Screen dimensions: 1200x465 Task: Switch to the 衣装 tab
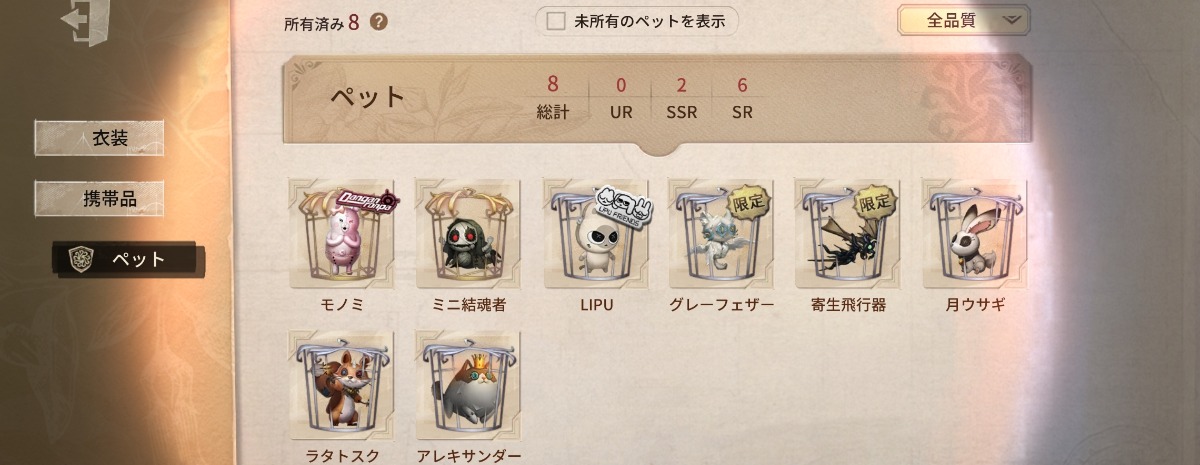point(99,138)
